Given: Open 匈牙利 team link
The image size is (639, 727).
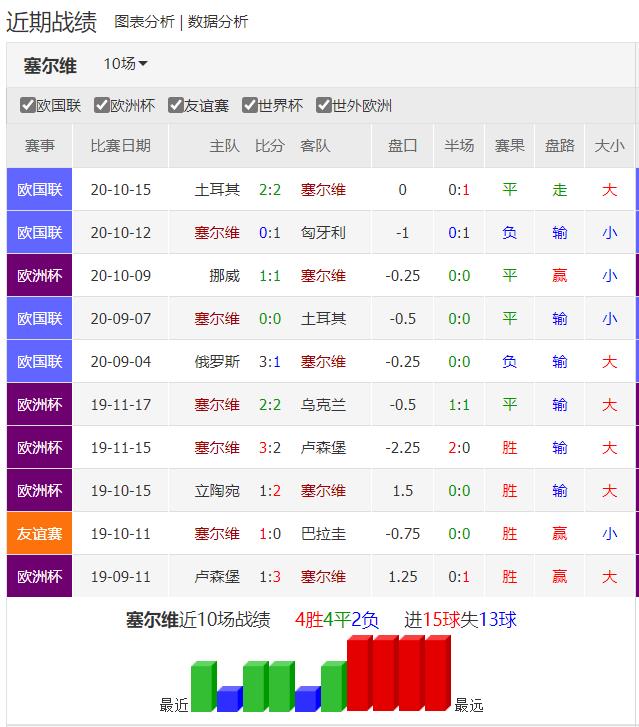Looking at the screenshot, I should coord(323,233).
